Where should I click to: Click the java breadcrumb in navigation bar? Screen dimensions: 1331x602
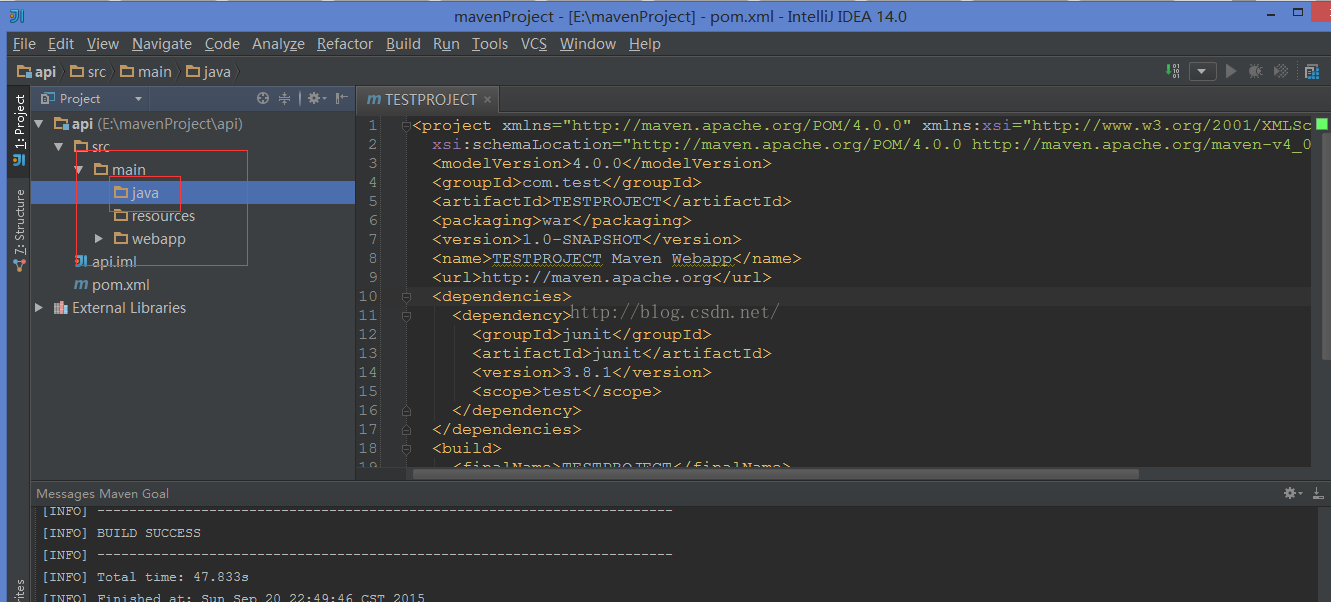tap(208, 72)
